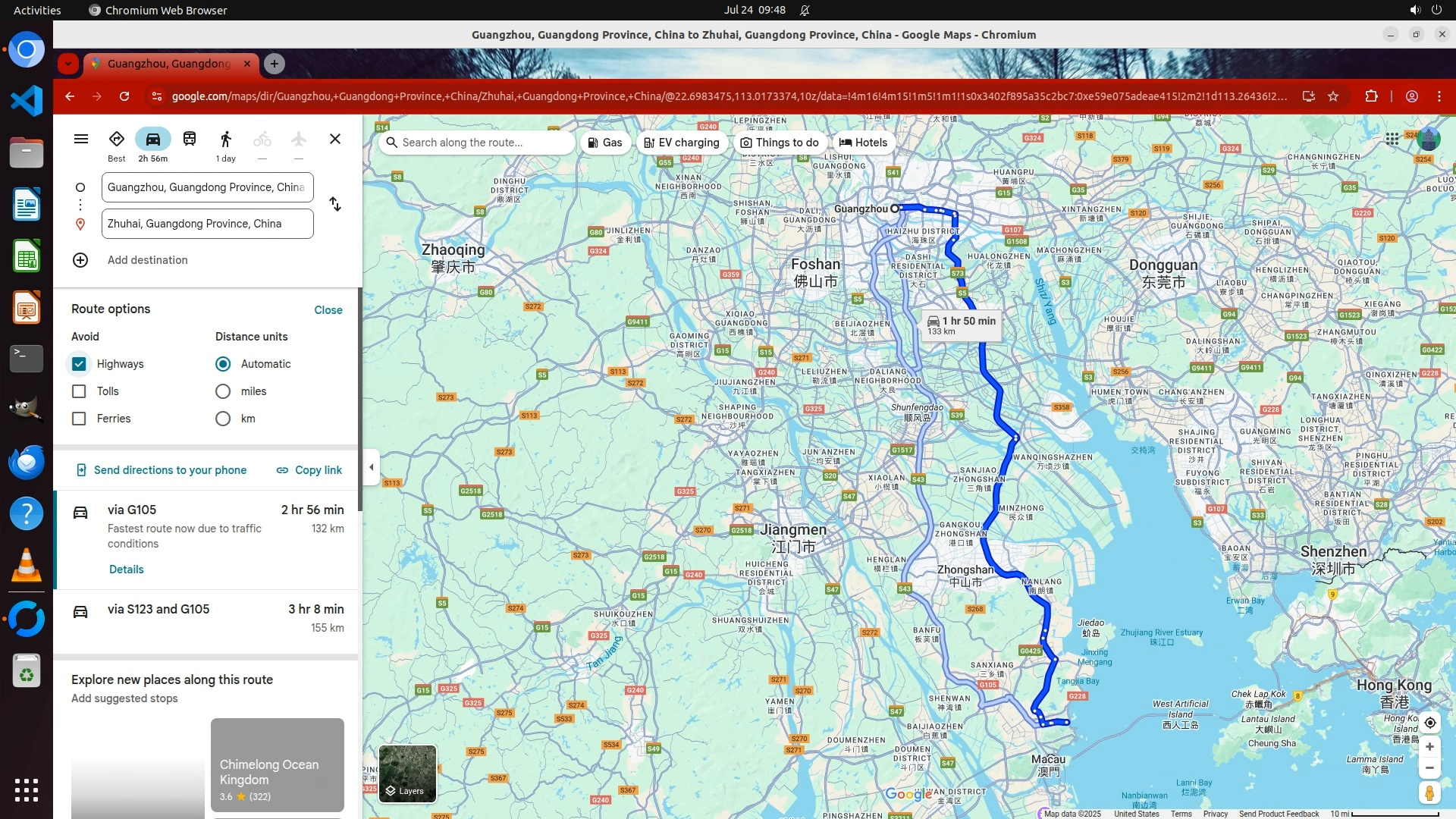Uncheck the Highways avoid checkbox

(x=79, y=364)
